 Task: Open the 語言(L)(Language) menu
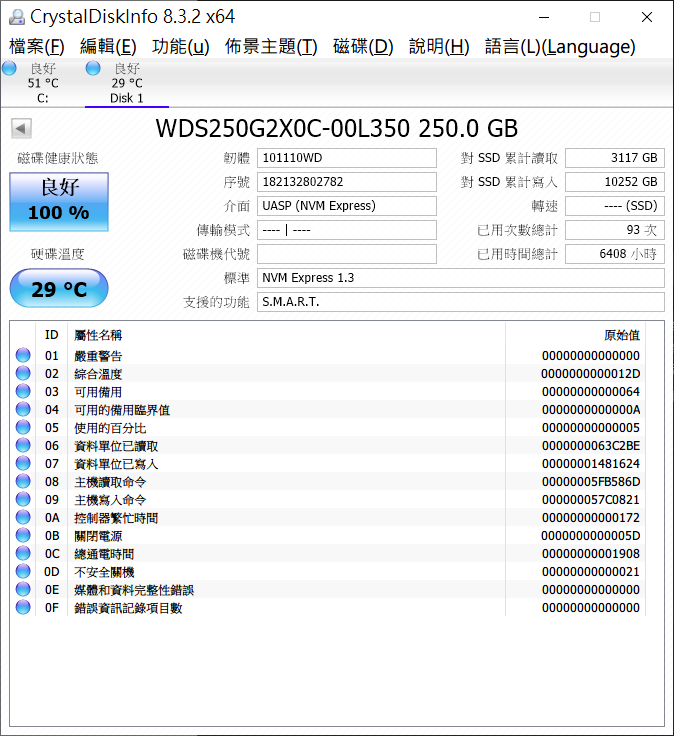[560, 46]
